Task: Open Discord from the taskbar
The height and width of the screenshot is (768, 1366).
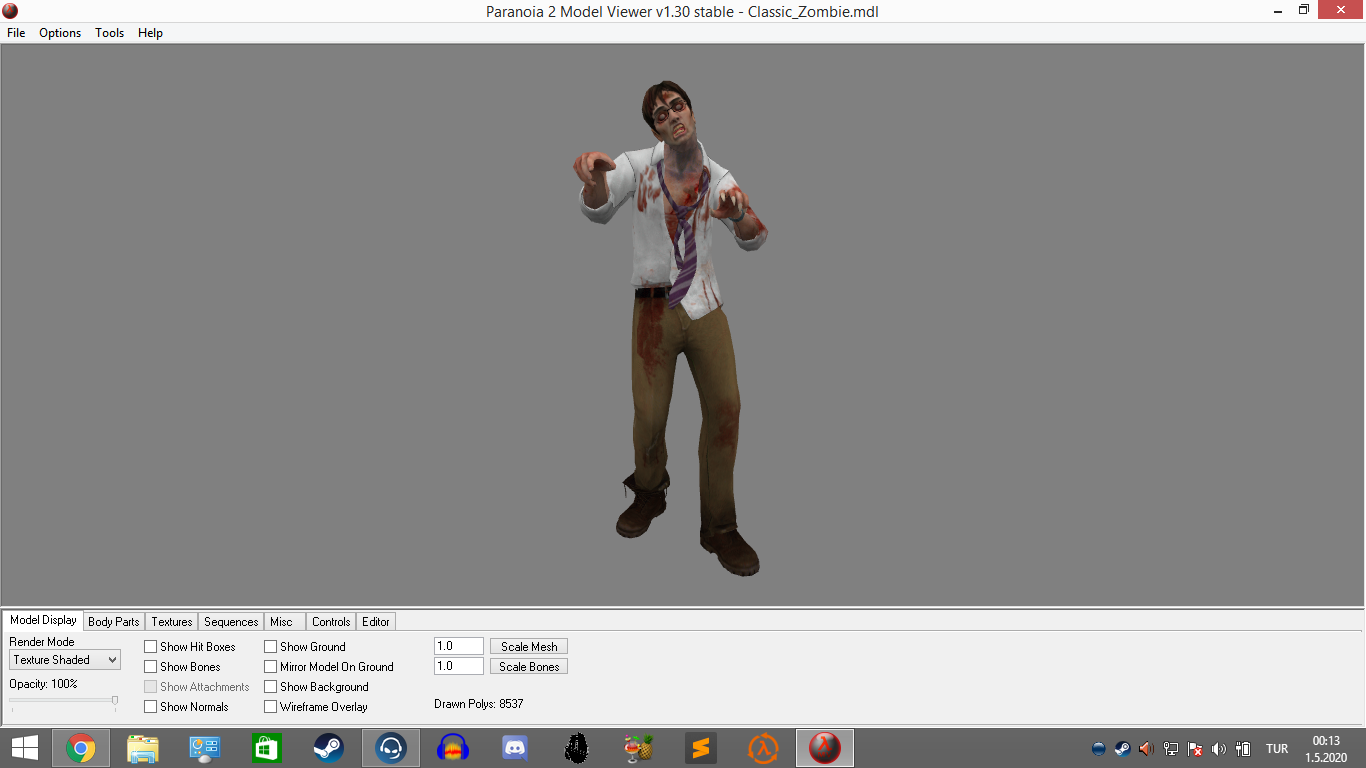Action: click(515, 748)
